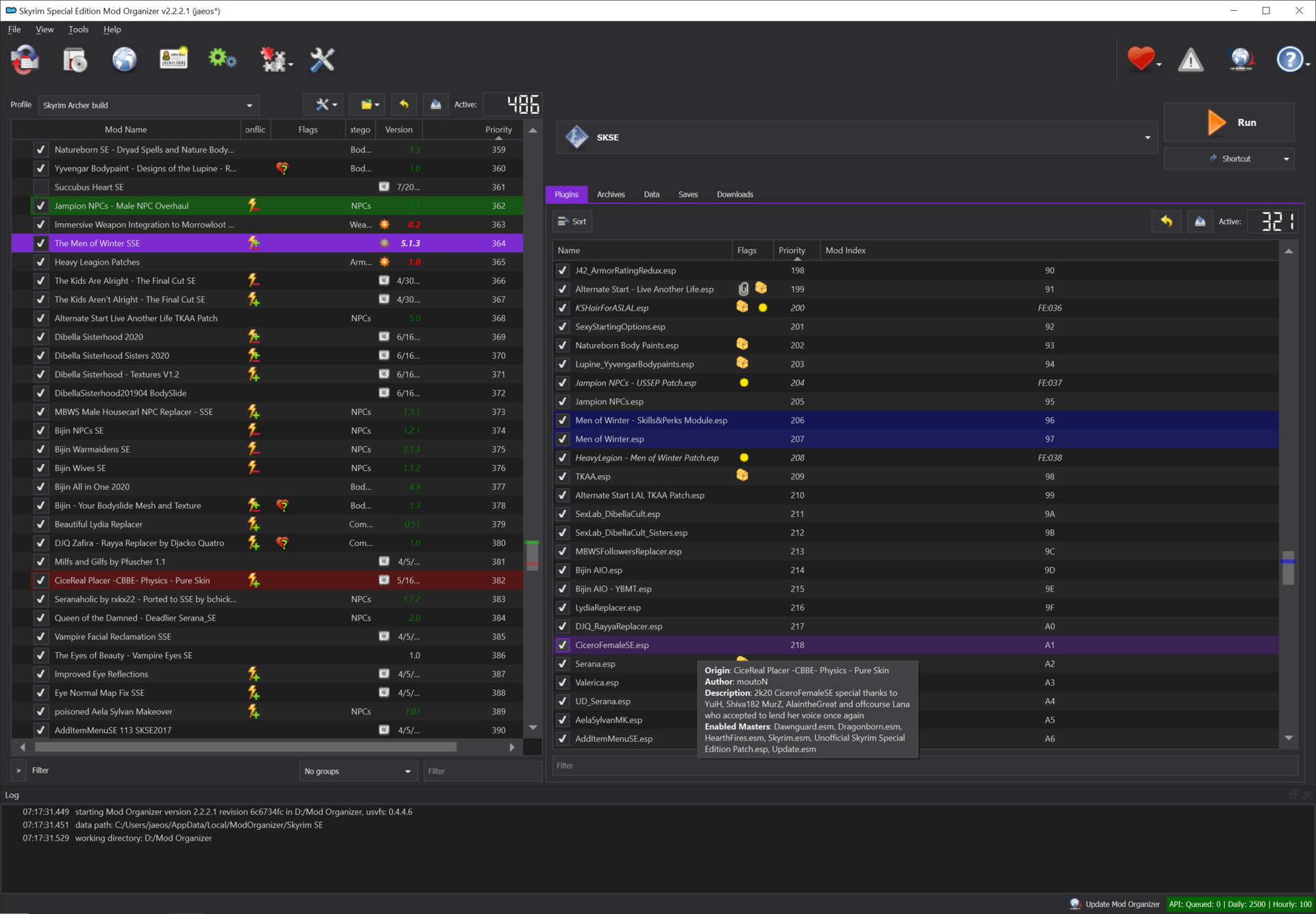Click the plugin list vertical scrollbar thumb
Viewport: 1316px width, 914px height.
coord(1288,568)
